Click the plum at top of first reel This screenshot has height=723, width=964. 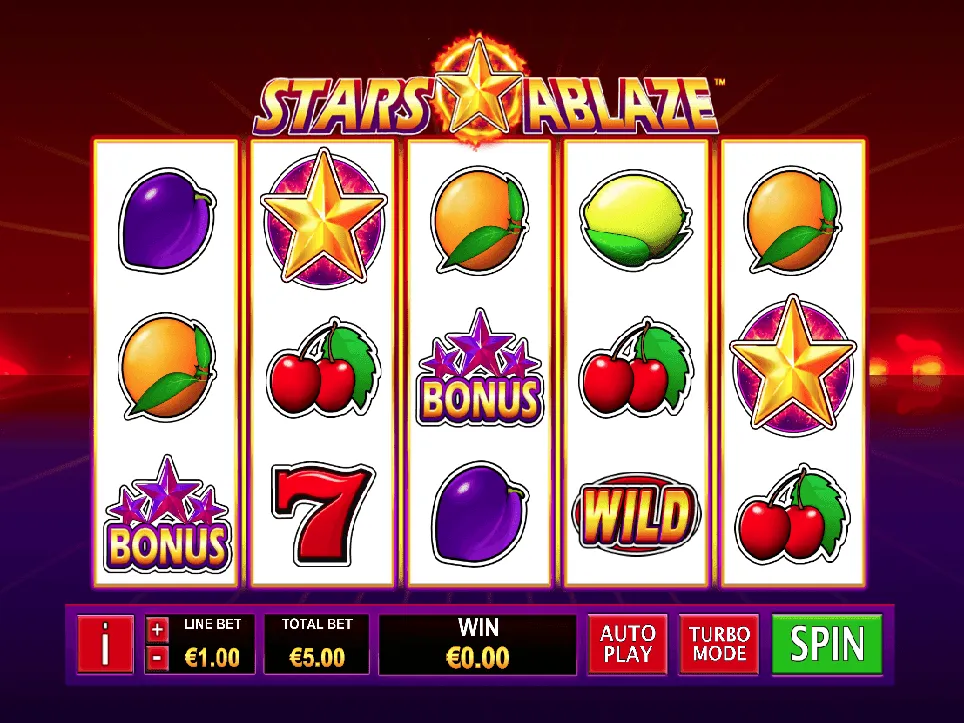pyautogui.click(x=166, y=220)
